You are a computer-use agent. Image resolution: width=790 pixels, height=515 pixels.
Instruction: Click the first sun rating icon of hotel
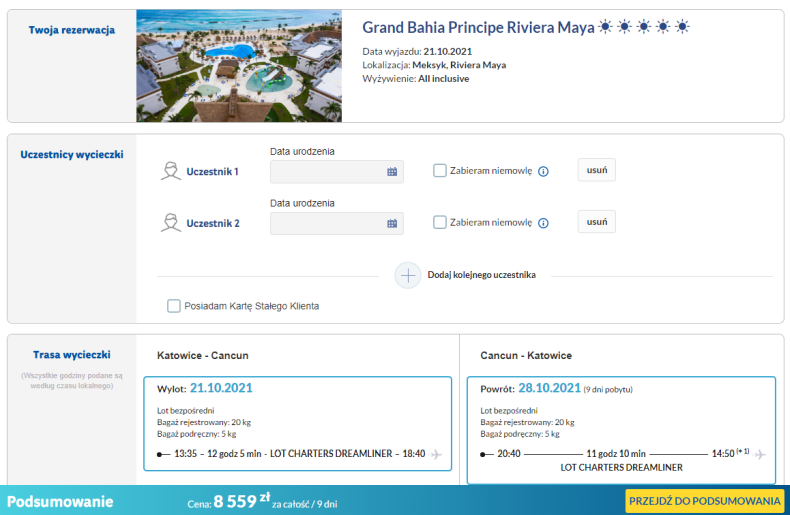pos(605,26)
